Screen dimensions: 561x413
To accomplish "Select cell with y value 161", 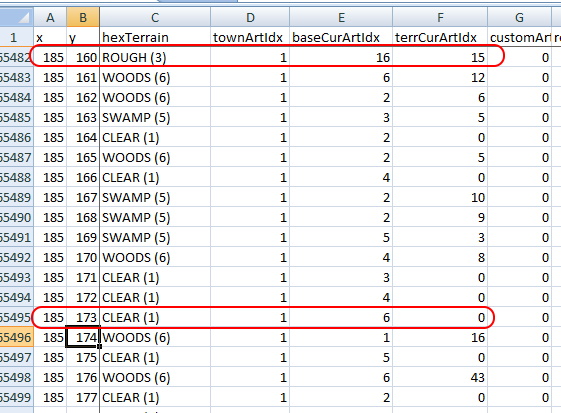I will 83,77.
